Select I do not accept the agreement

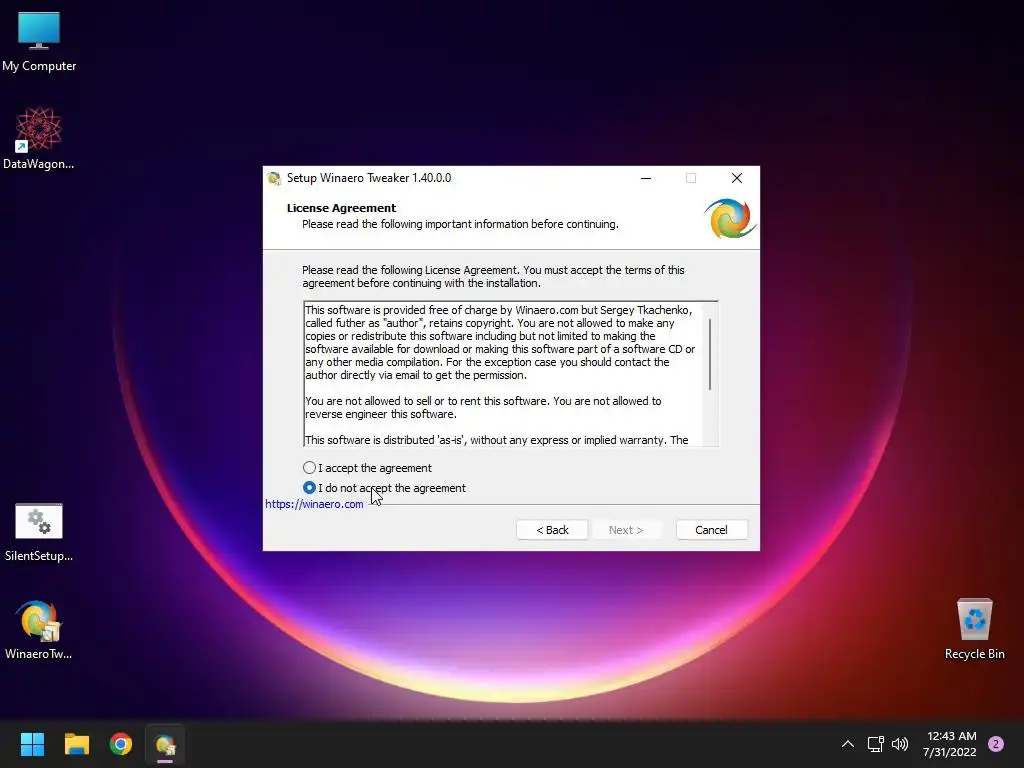pyautogui.click(x=385, y=488)
